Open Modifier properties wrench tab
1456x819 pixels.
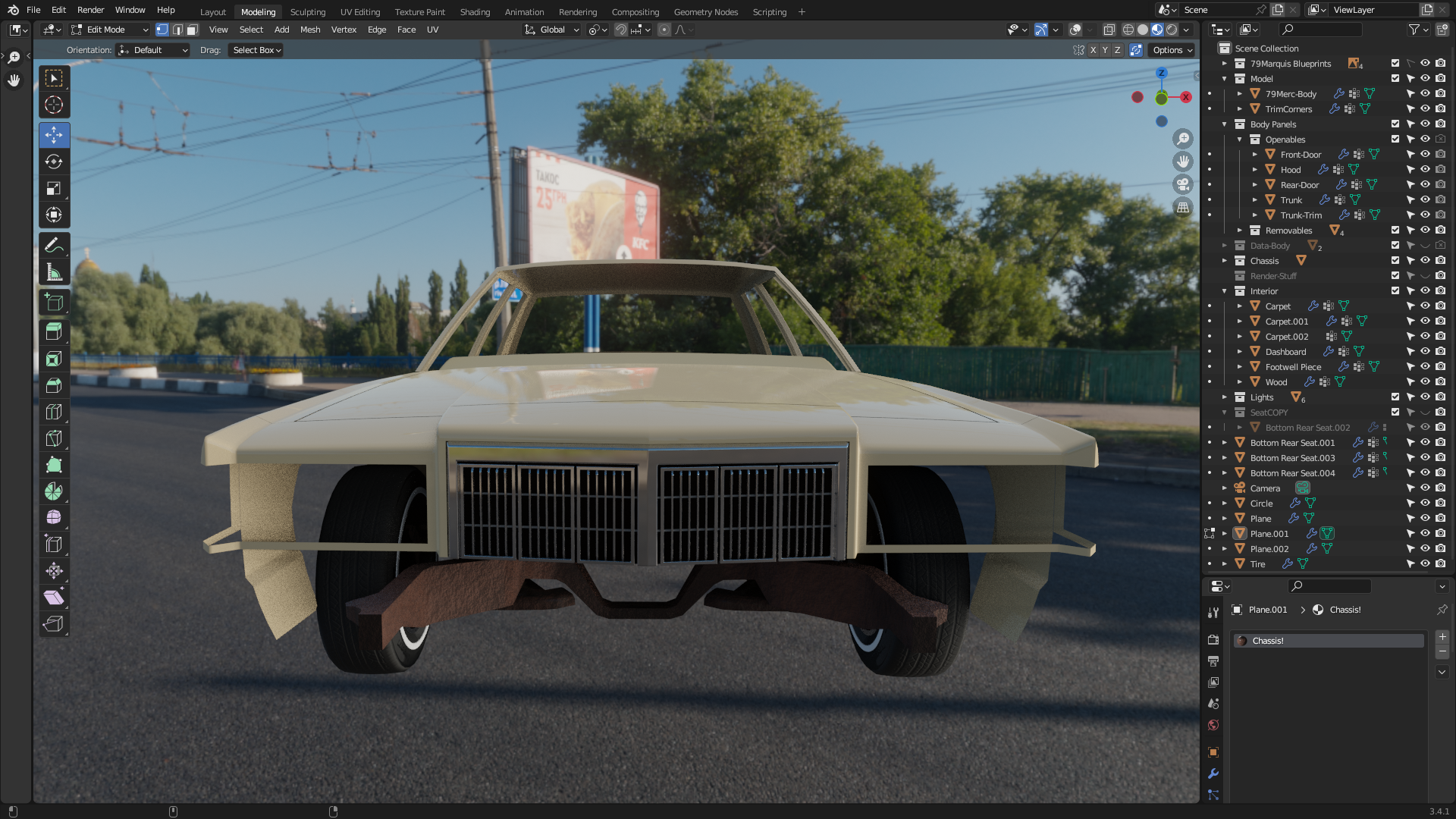coord(1213,773)
